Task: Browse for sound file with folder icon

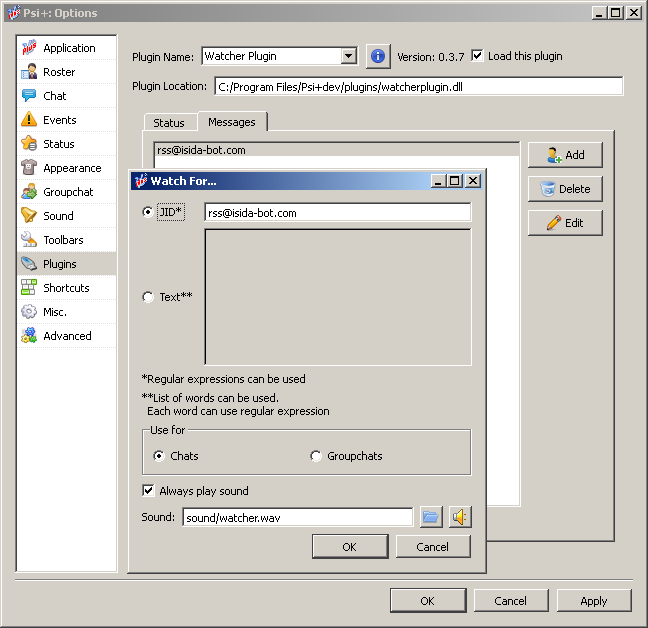Action: (430, 517)
